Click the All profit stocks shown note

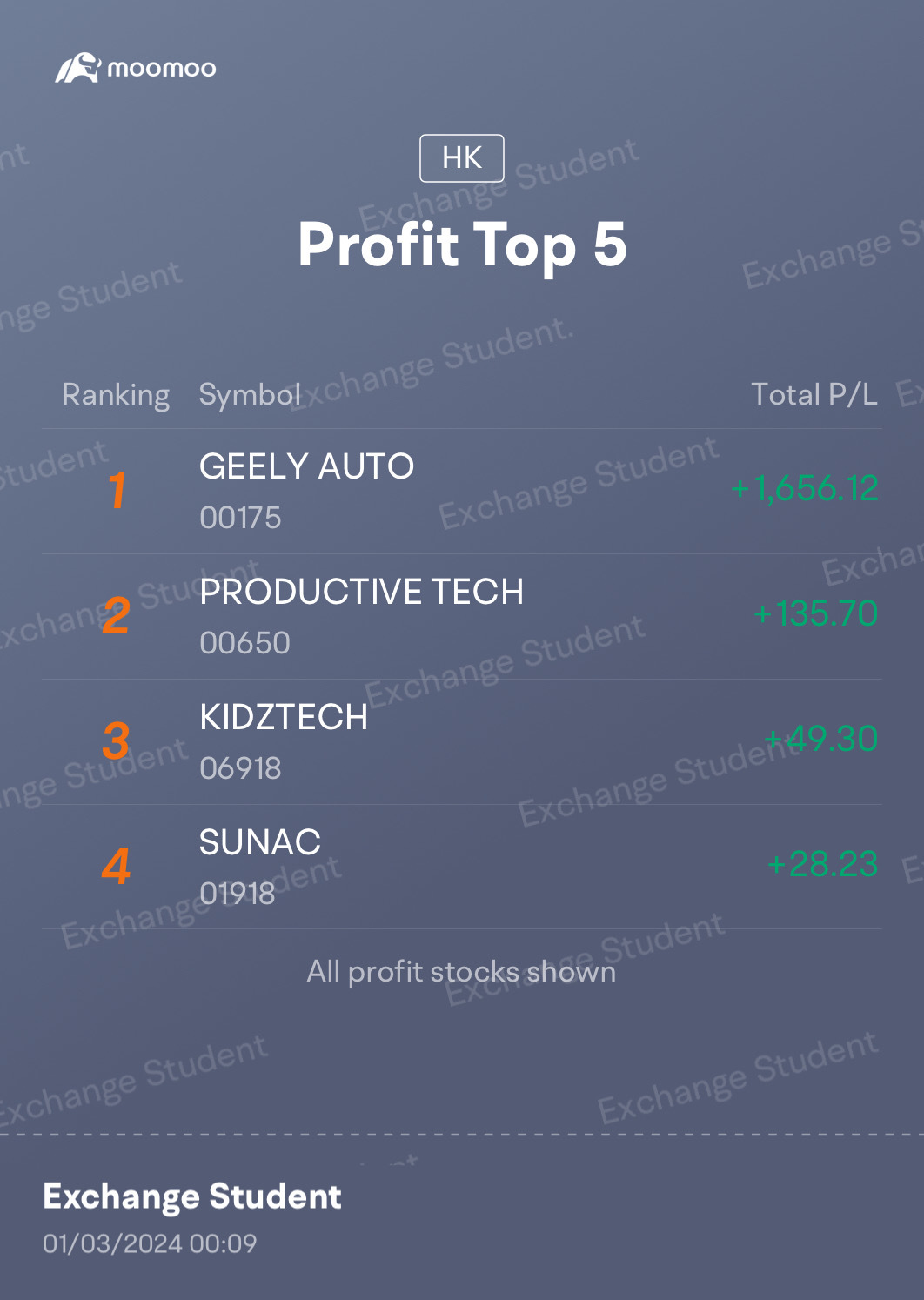pyautogui.click(x=462, y=971)
